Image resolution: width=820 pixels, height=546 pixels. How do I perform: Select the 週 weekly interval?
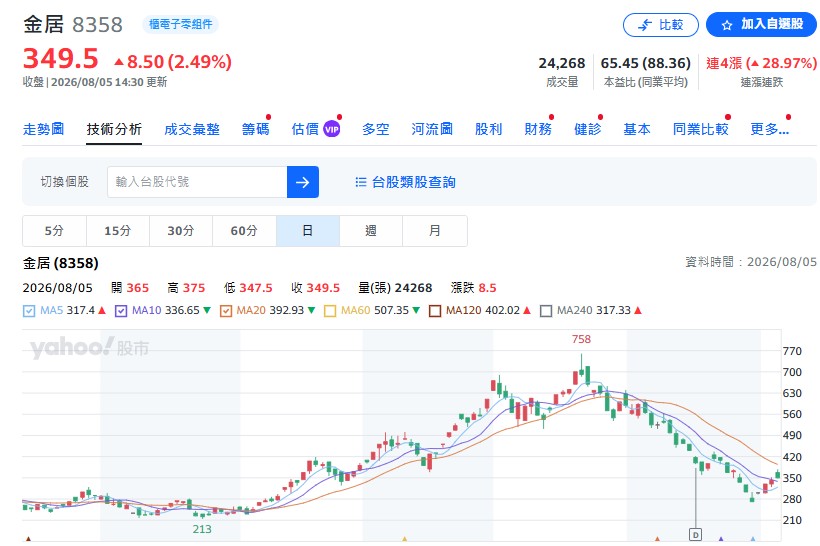point(371,231)
